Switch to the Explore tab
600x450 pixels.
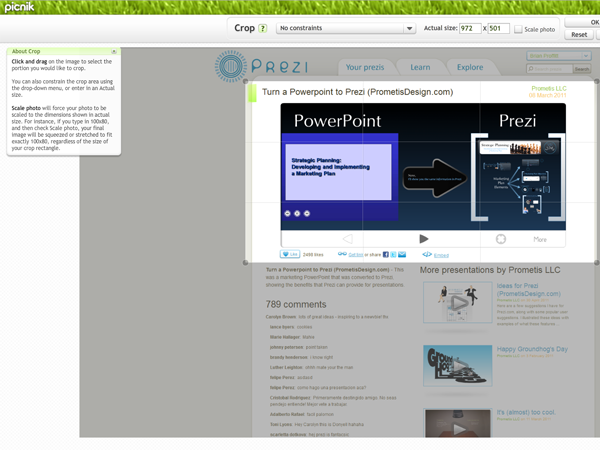point(470,67)
